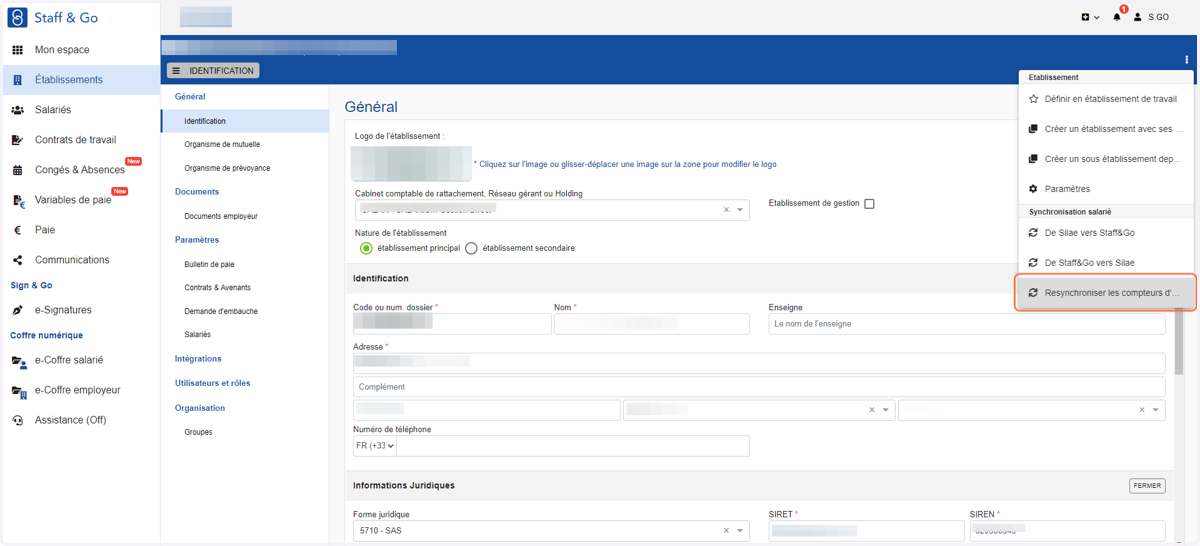
Task: Open Salariés under Paramètres section
Action: [197, 335]
